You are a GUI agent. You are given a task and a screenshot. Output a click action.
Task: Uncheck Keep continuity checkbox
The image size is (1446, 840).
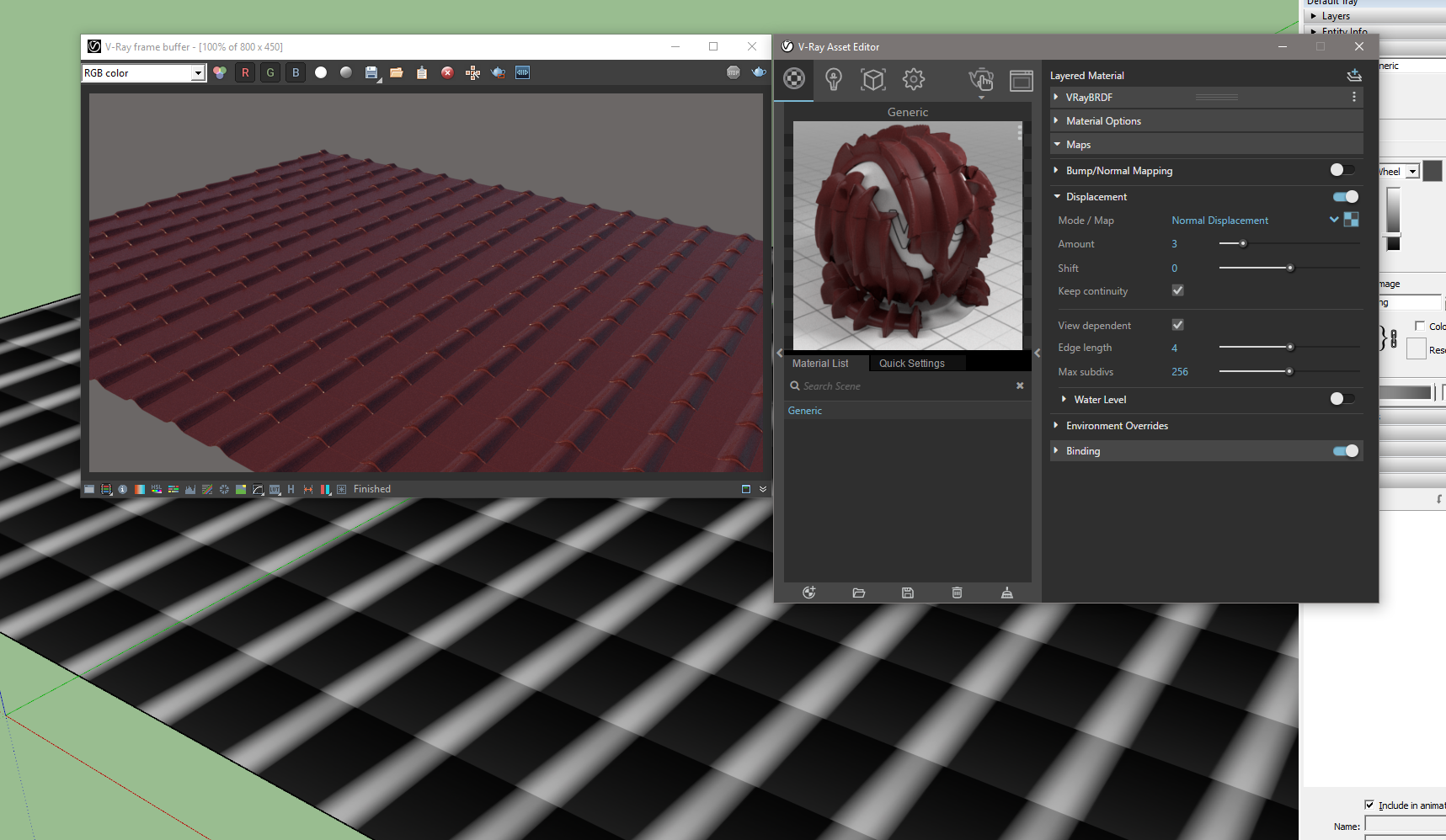click(x=1178, y=290)
